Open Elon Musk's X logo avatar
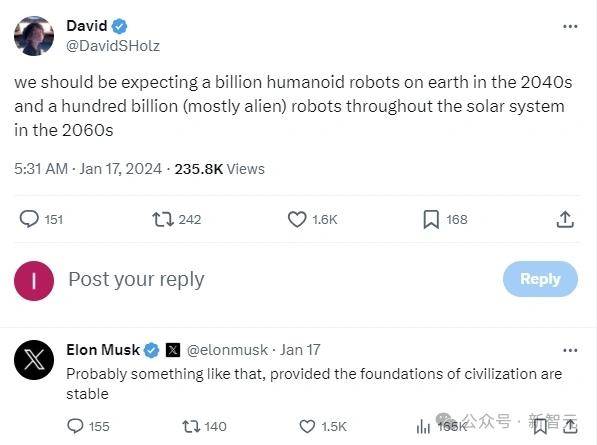 click(34, 360)
